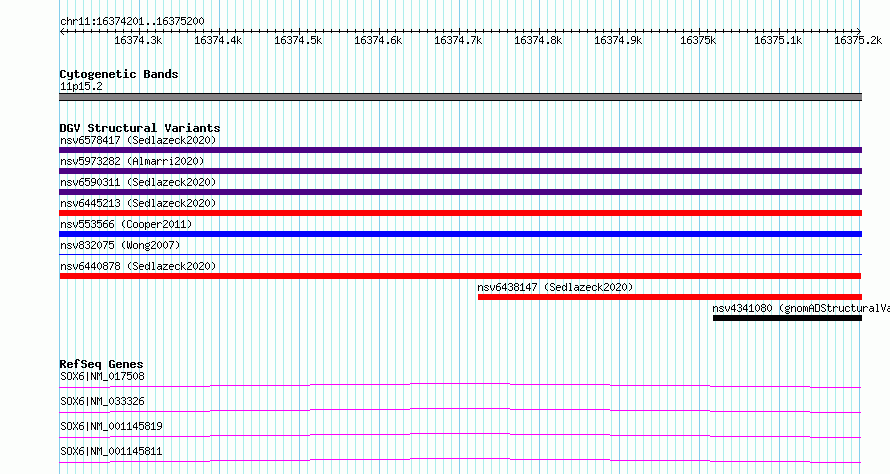Open the SOX6|NM_017508 transcript label
Viewport: 890px width, 474px height.
[x=102, y=376]
